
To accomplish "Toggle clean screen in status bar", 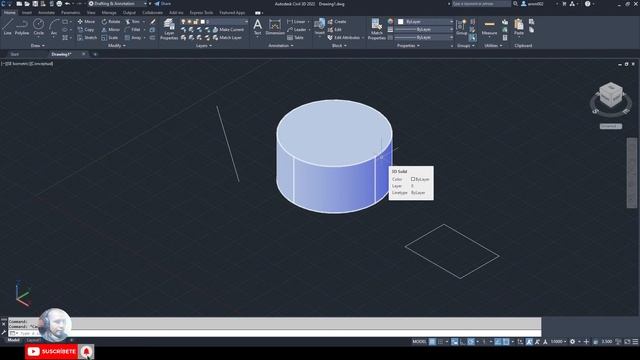I will pos(627,342).
